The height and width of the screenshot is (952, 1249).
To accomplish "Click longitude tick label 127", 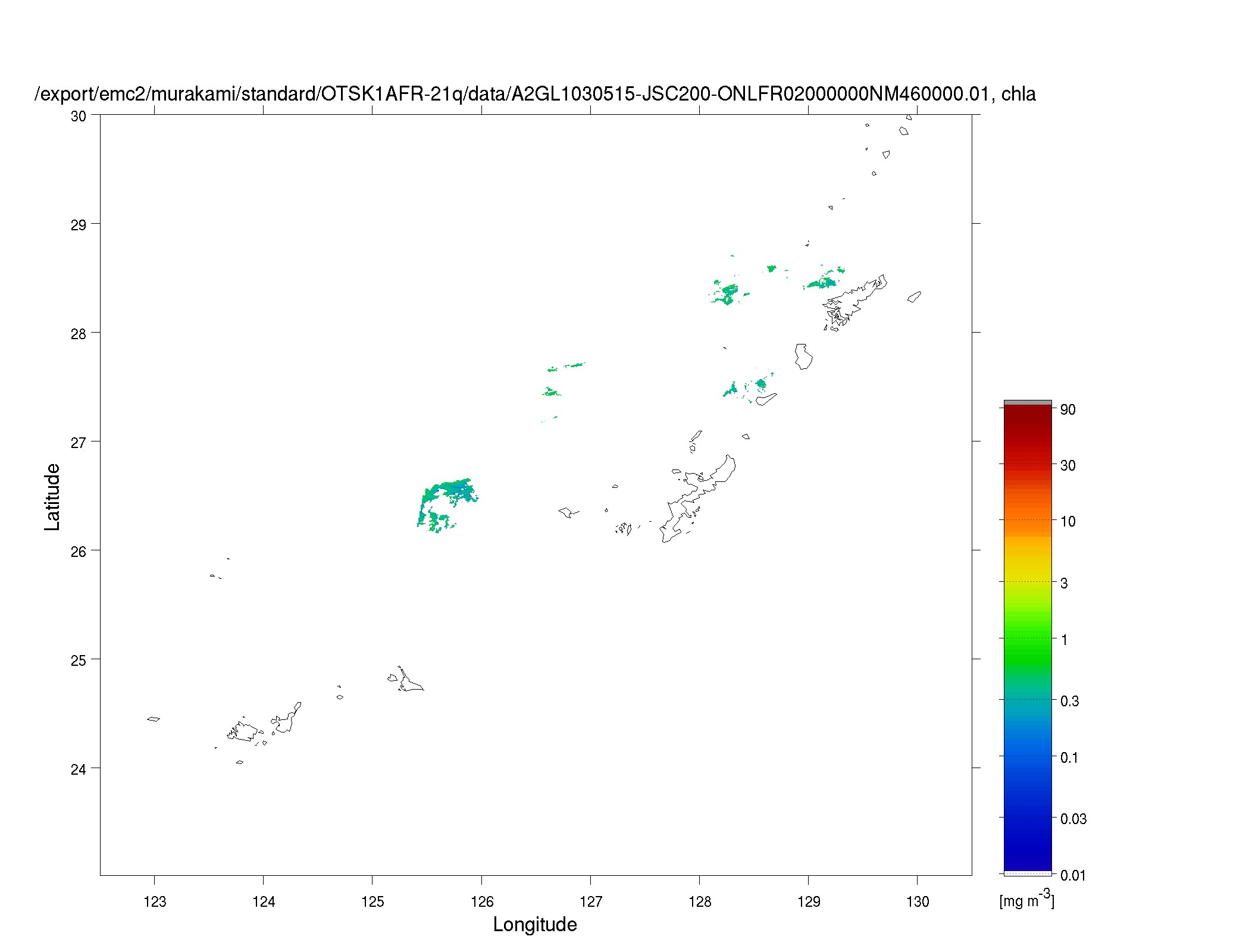I will coord(591,902).
